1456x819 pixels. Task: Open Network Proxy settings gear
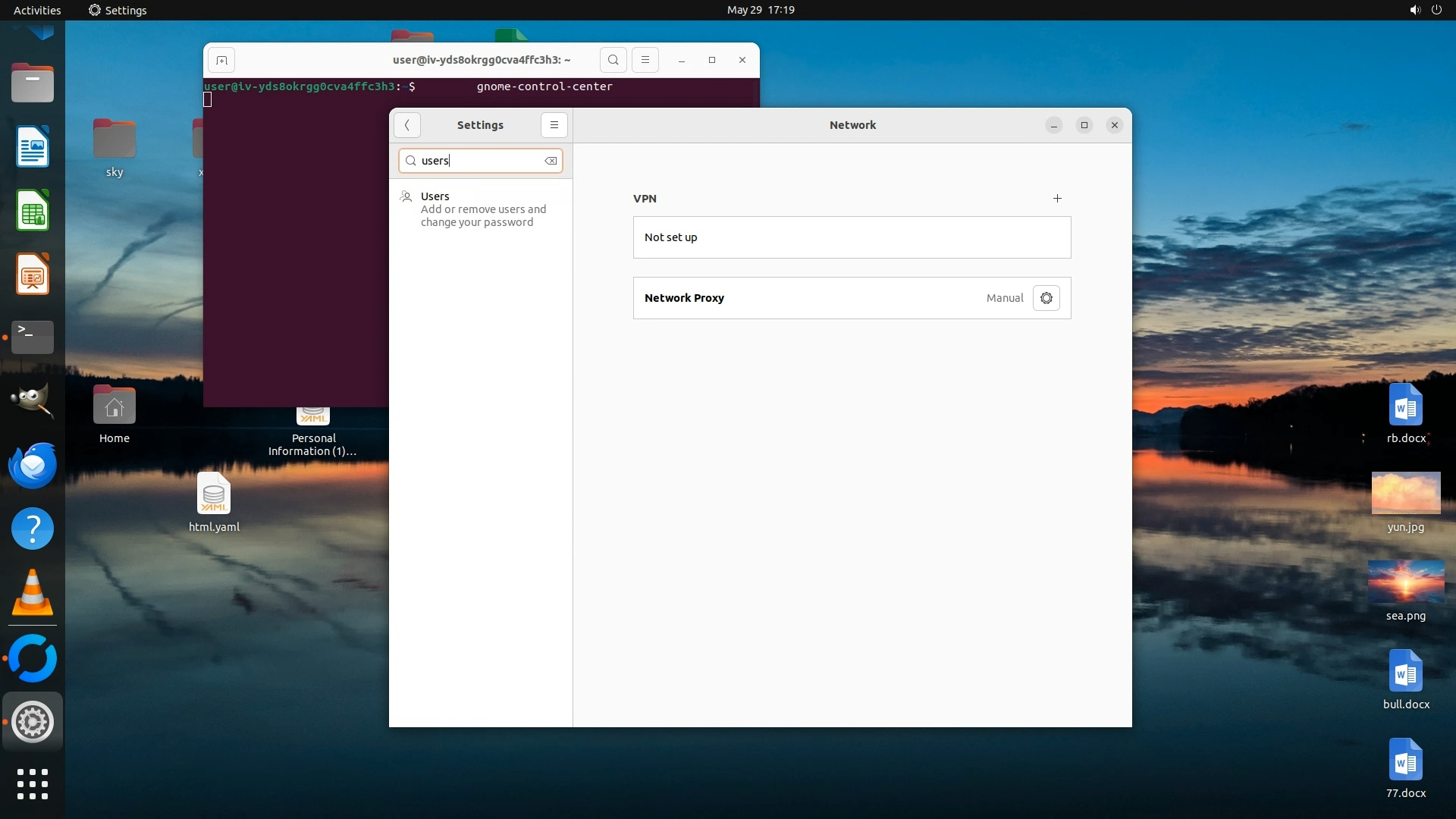[x=1046, y=298]
